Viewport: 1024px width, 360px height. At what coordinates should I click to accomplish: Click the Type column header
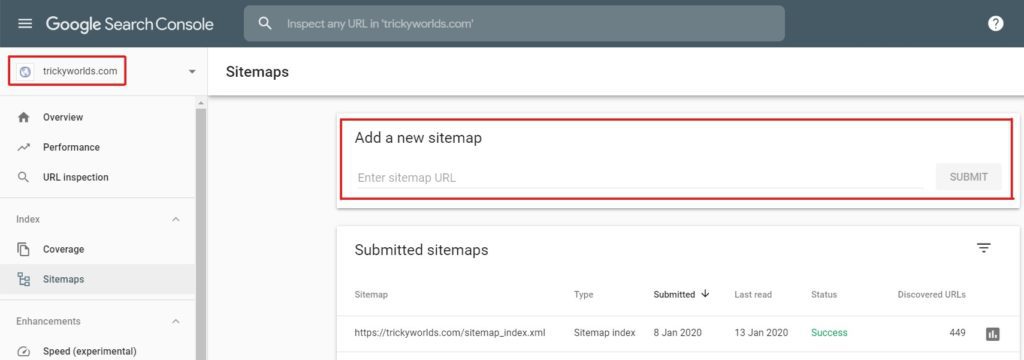click(x=583, y=295)
